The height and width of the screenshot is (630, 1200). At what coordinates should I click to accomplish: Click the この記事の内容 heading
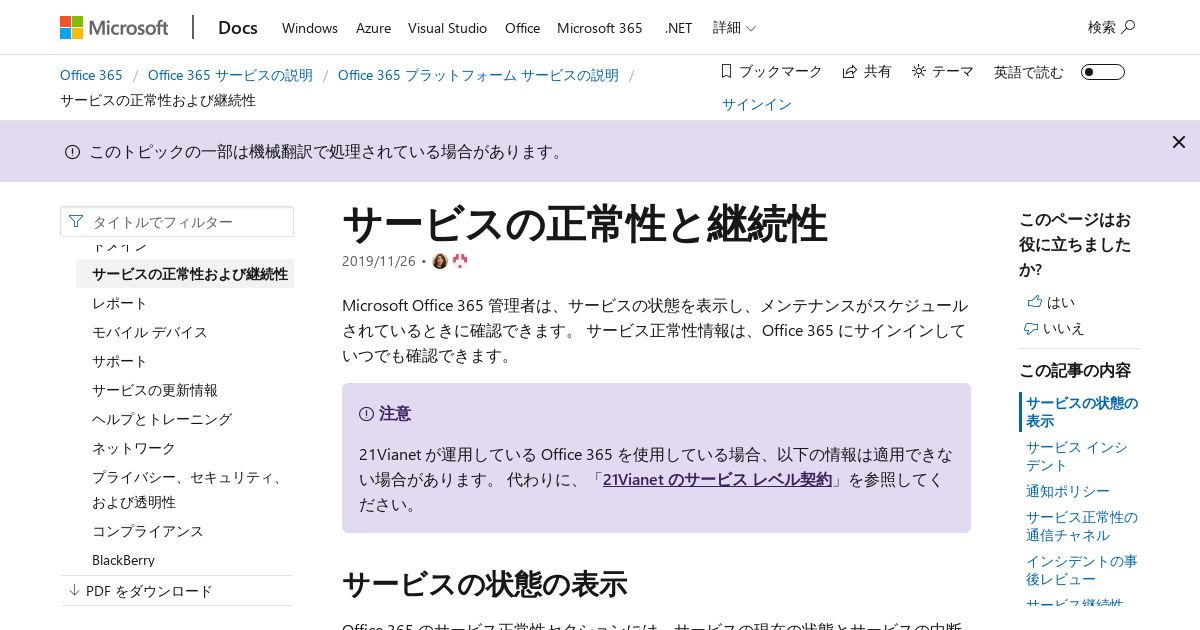tap(1075, 370)
